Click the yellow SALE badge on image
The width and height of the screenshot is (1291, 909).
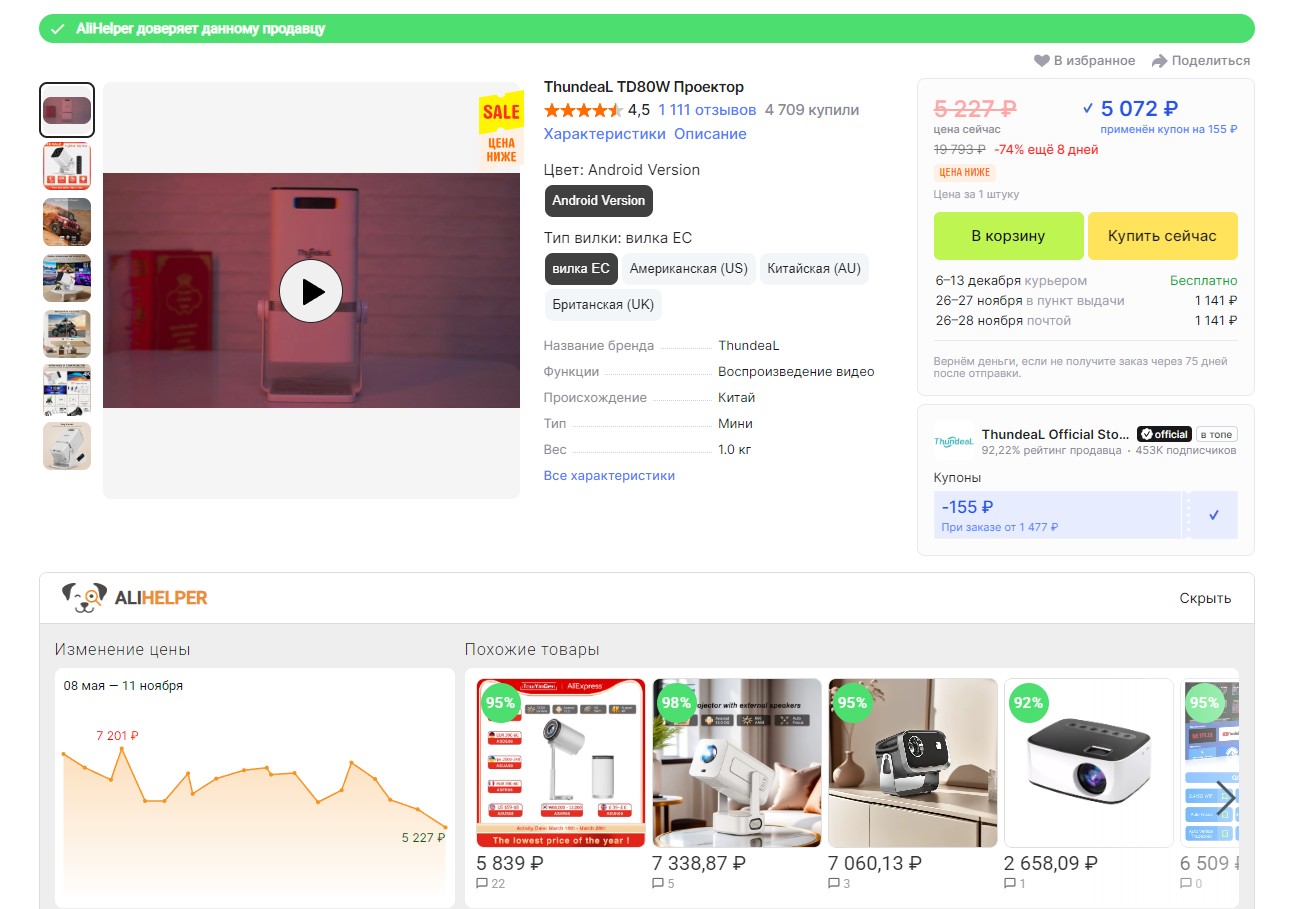pos(501,112)
